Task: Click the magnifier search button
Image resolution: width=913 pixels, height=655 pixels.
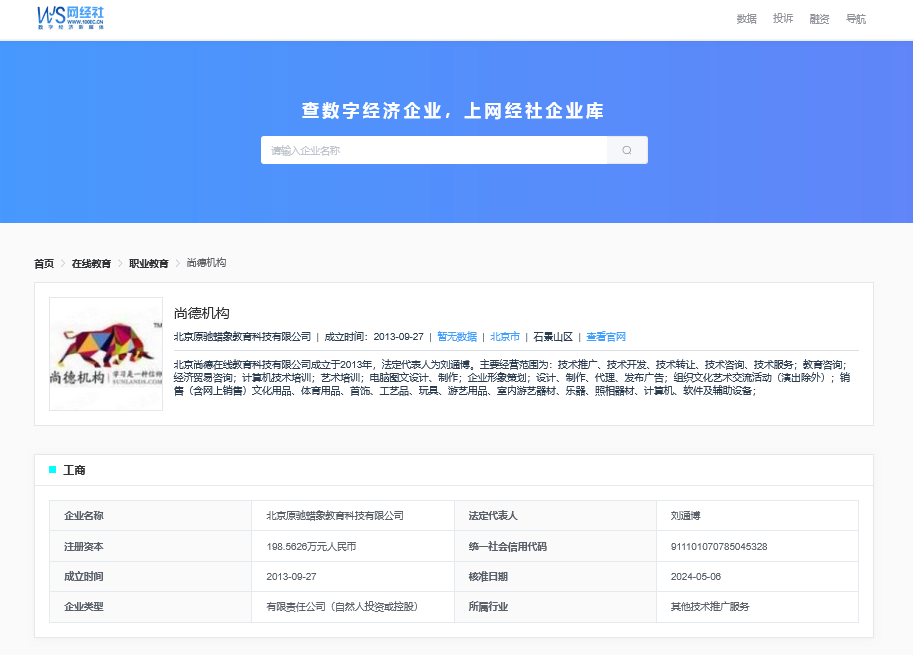Action: pos(627,150)
